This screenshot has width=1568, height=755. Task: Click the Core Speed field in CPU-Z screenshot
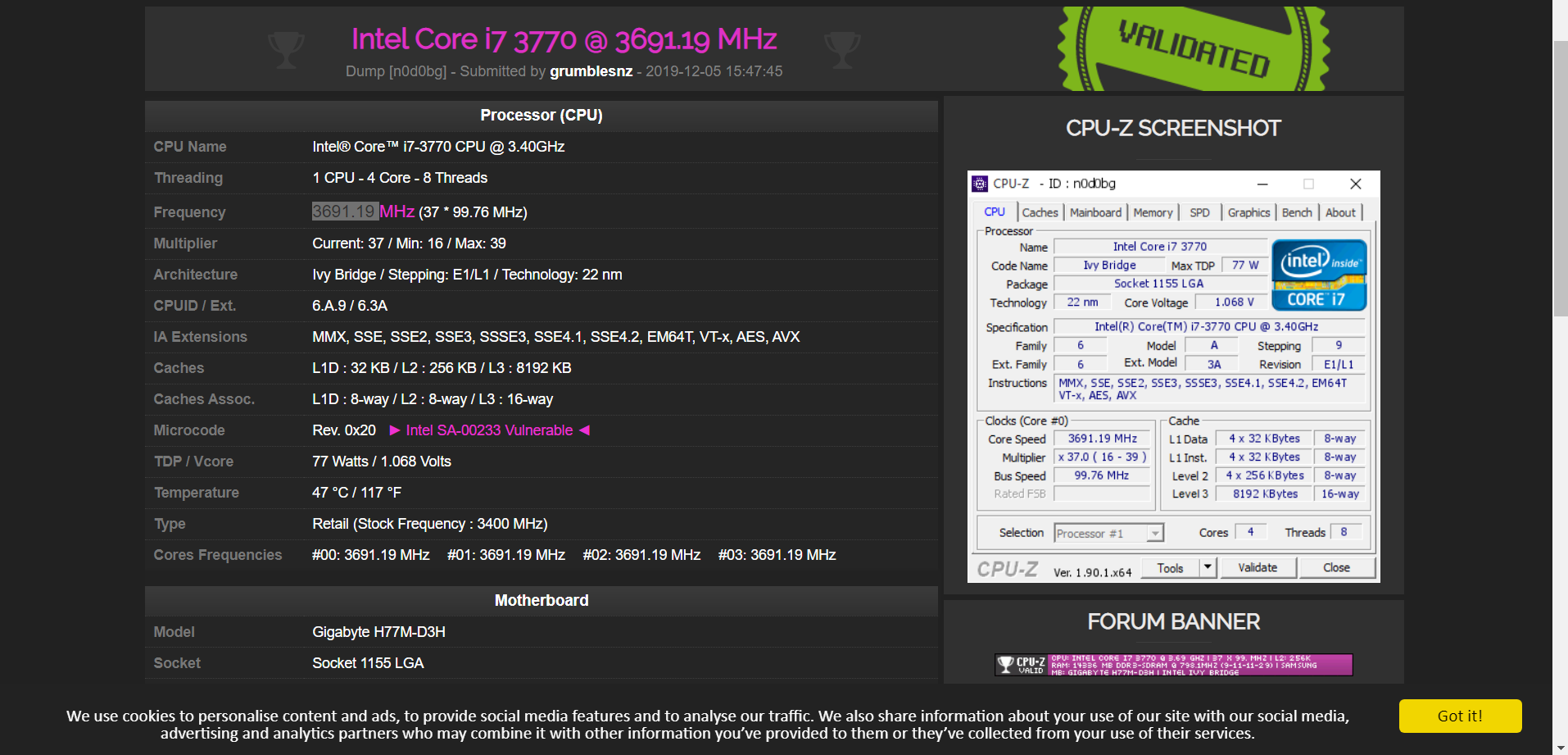tap(1102, 439)
